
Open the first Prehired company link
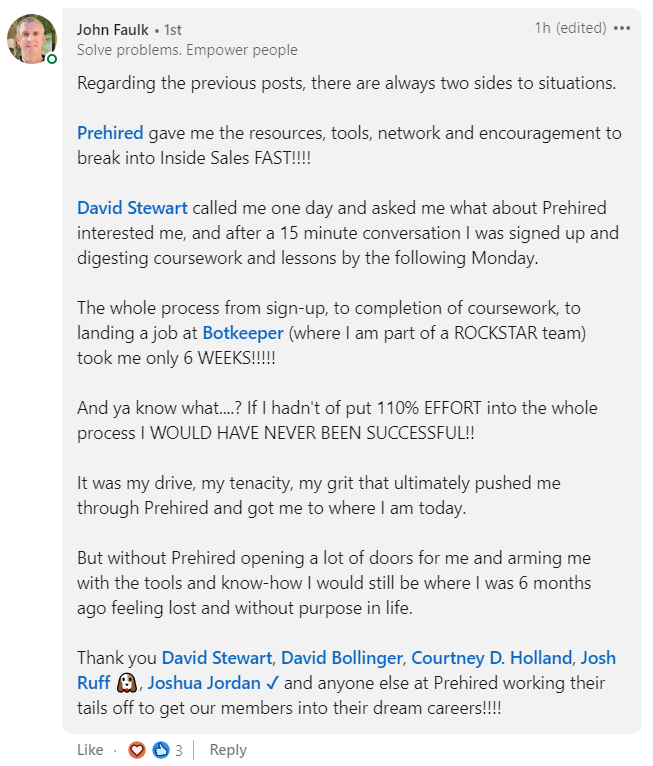tap(110, 133)
